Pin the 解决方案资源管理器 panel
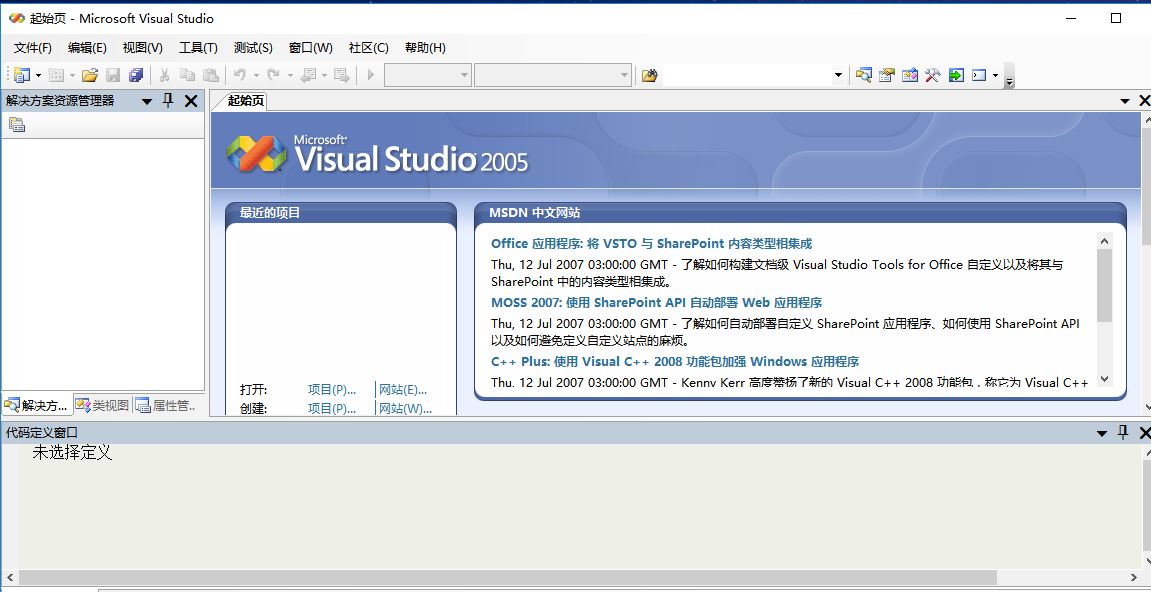The height and width of the screenshot is (592, 1151). tap(167, 101)
